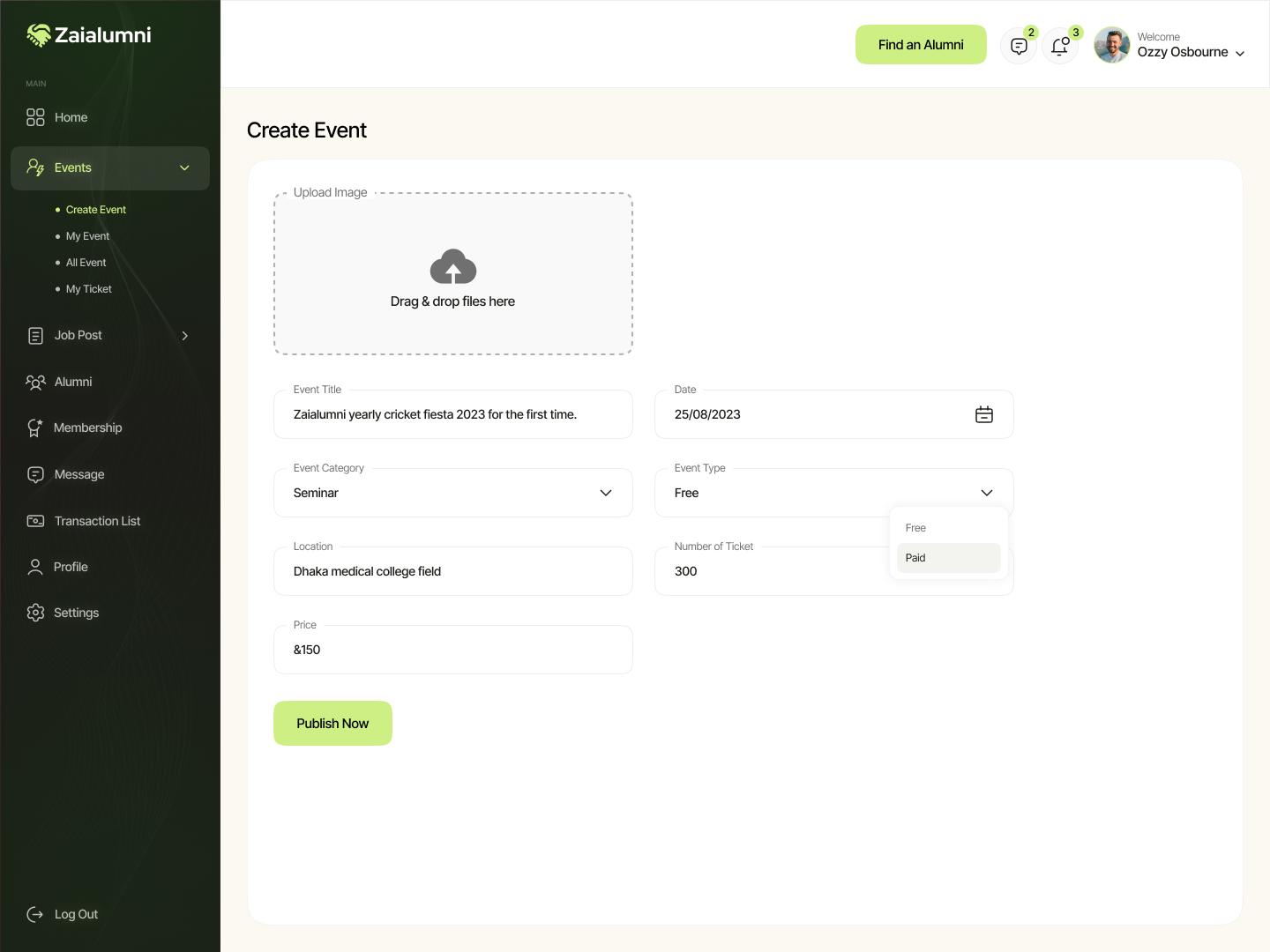Click the notification bell icon

[x=1060, y=45]
